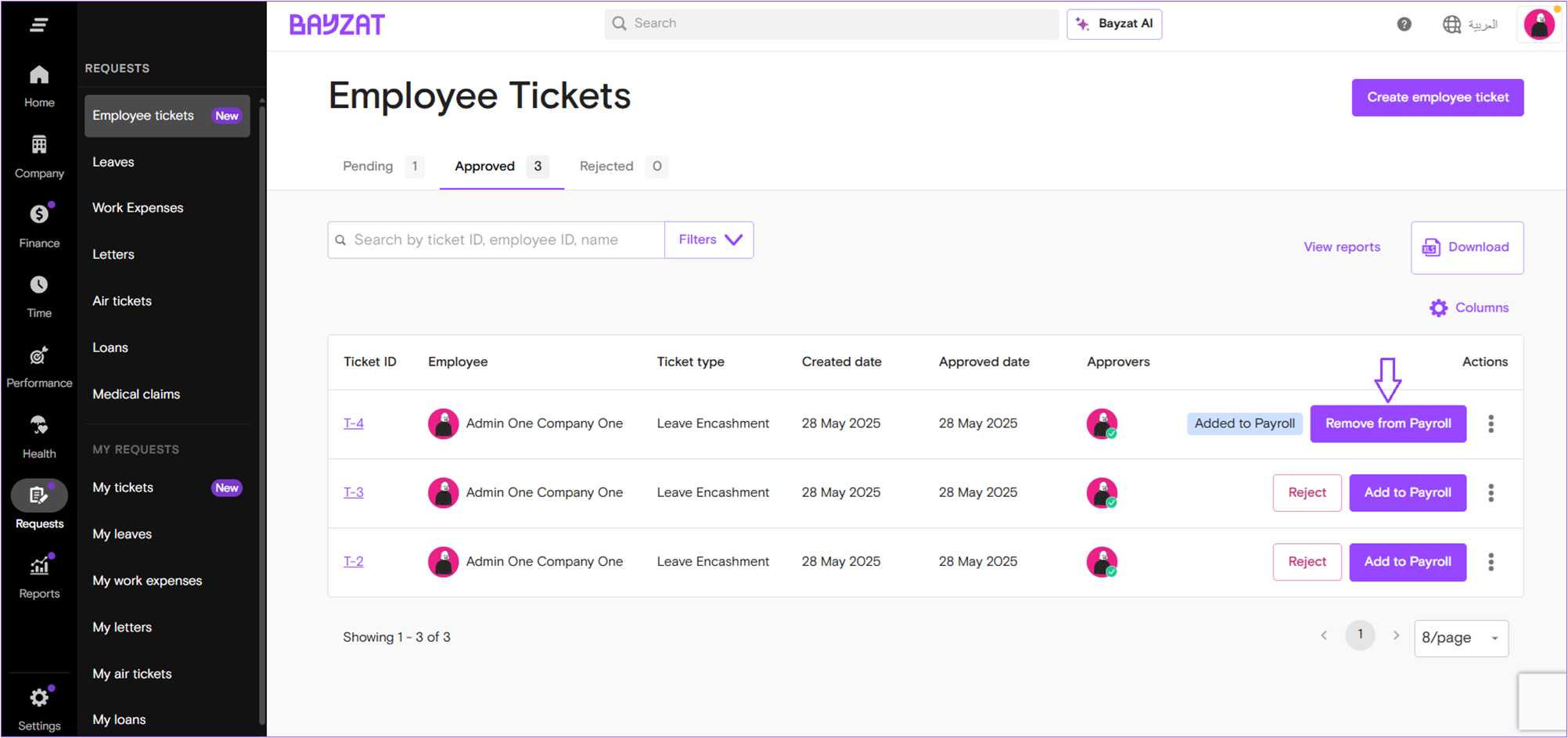Open the Filters dropdown
1568x738 pixels.
point(708,239)
